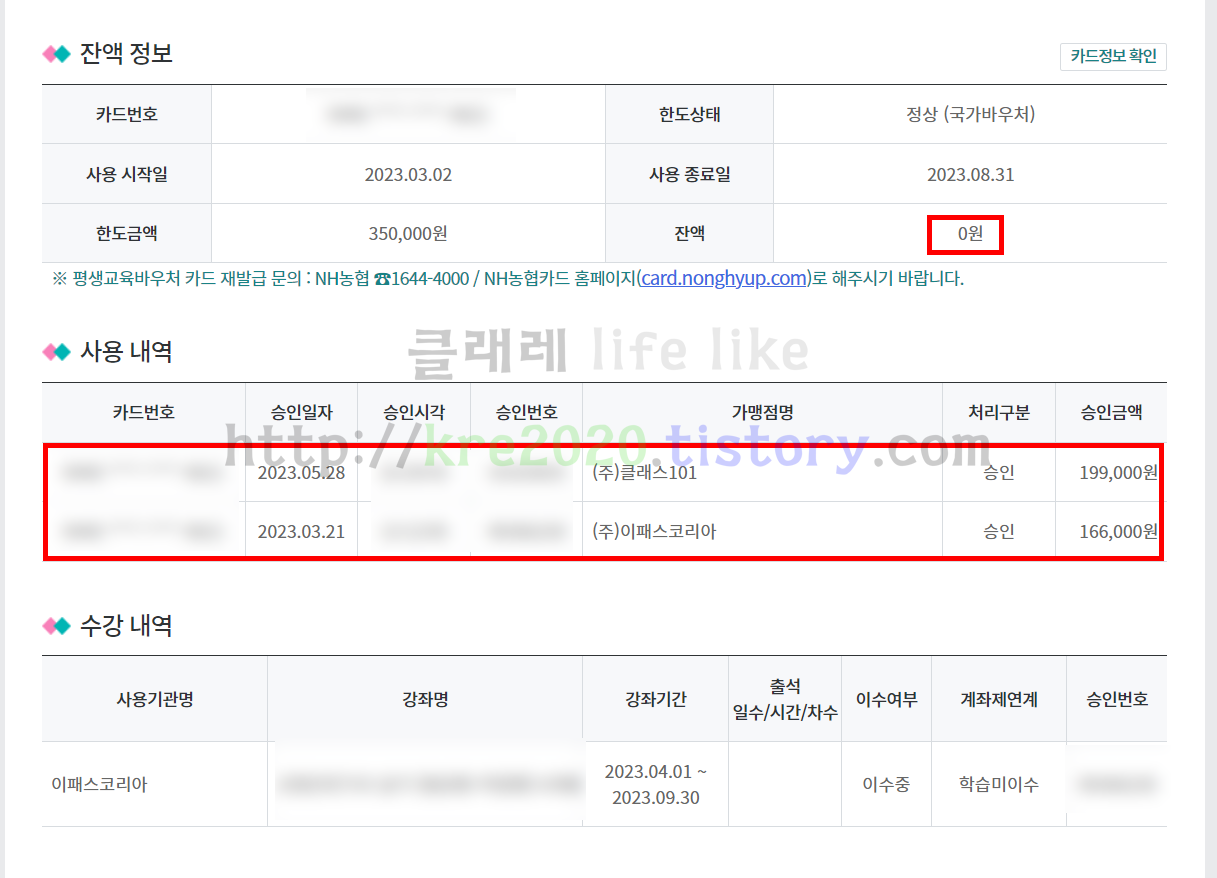The height and width of the screenshot is (878, 1217).
Task: Click the 잔액 정보 section heading
Action: coord(126,53)
